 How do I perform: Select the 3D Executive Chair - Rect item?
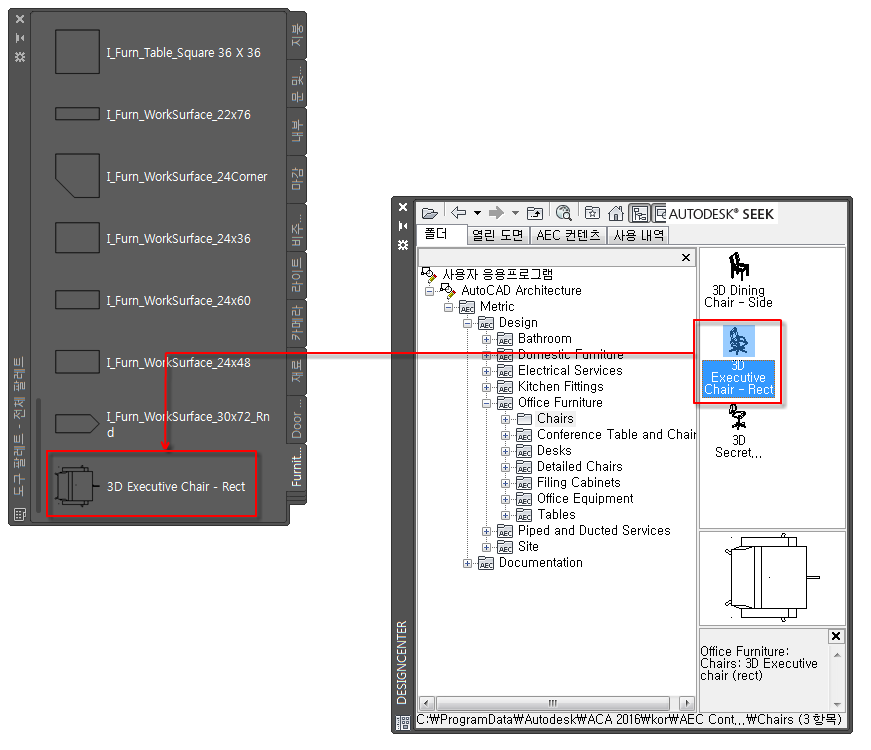(x=738, y=361)
